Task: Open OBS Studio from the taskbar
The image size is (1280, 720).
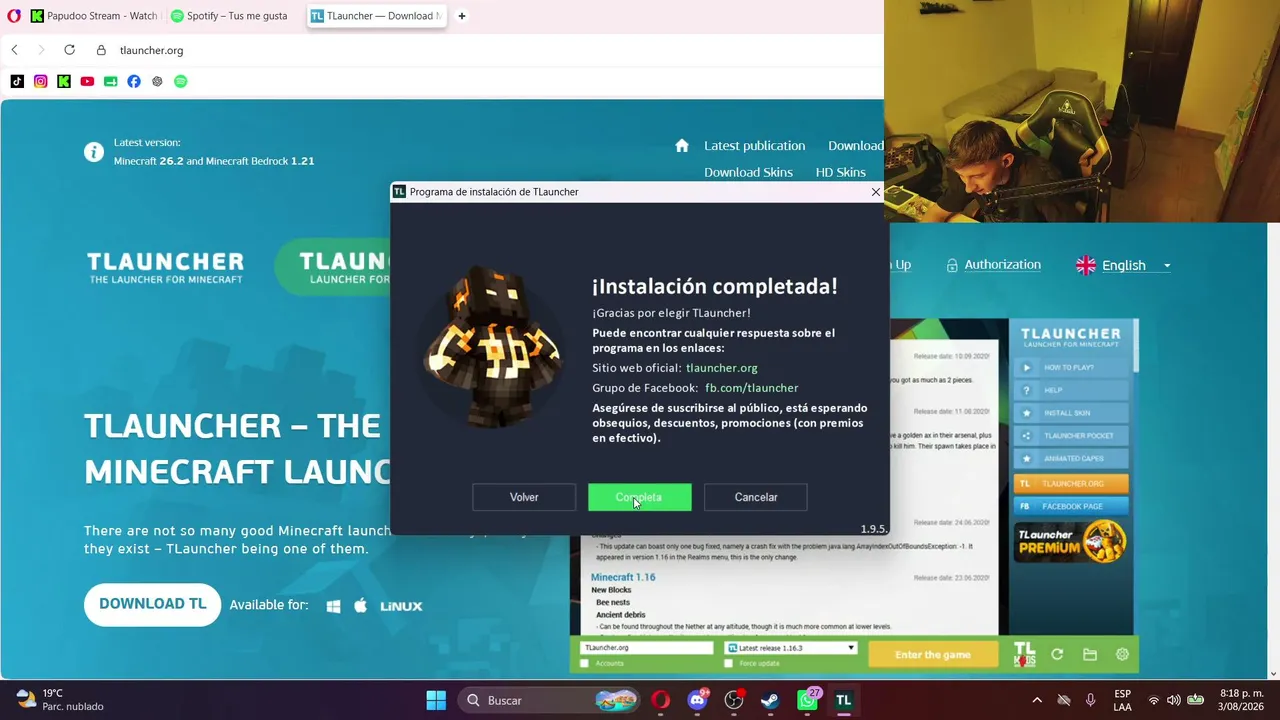Action: pyautogui.click(x=734, y=700)
